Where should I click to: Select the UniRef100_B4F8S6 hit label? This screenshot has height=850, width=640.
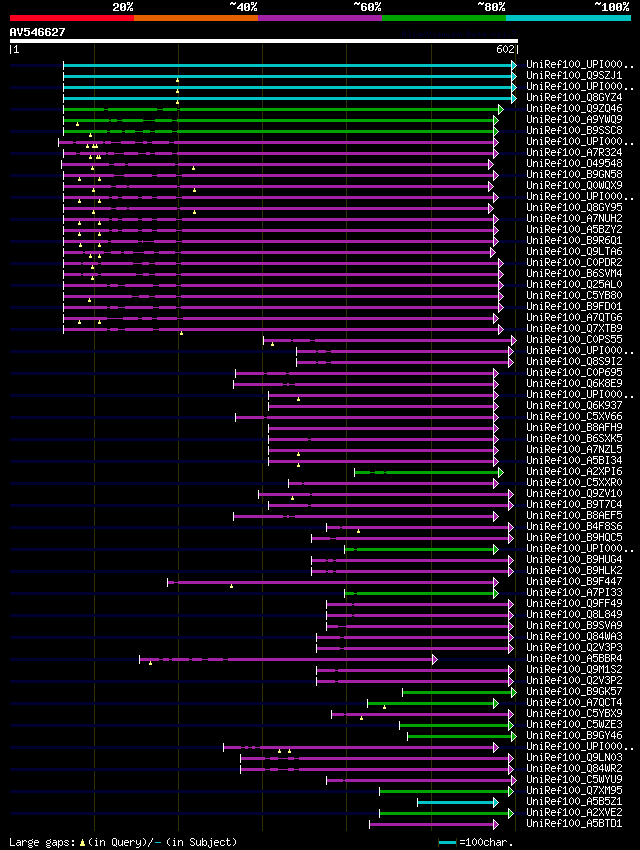574,527
